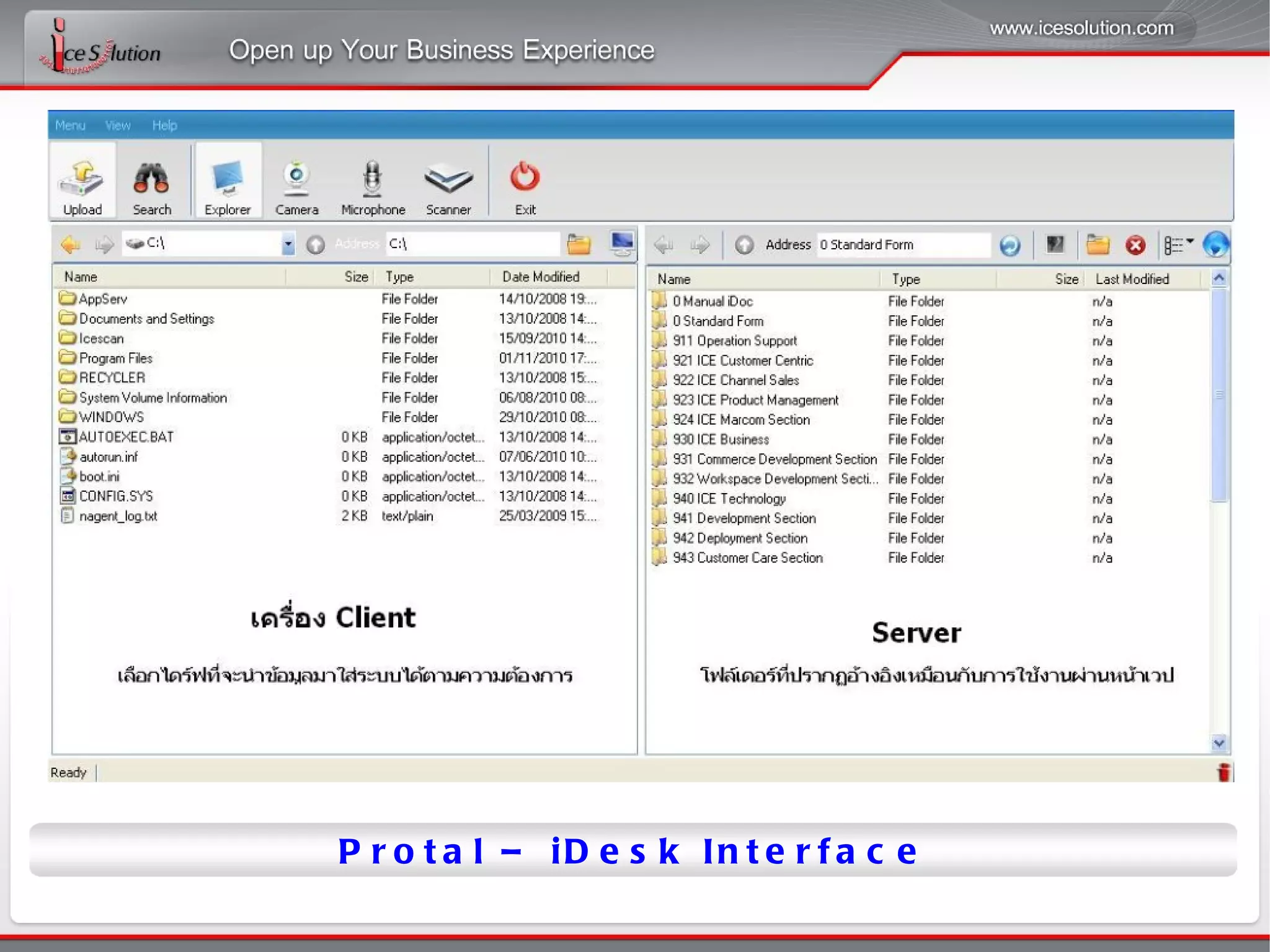Open the Help menu
The height and width of the screenshot is (952, 1270).
(164, 125)
